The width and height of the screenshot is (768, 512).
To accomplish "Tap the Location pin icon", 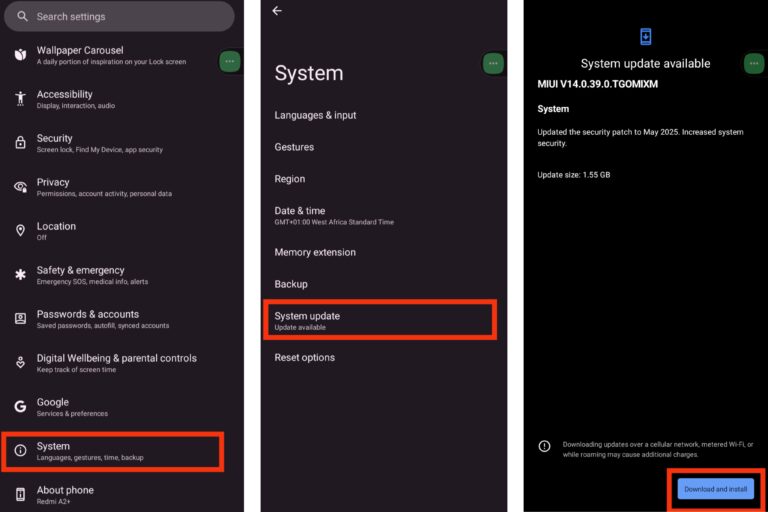I will 20,231.
